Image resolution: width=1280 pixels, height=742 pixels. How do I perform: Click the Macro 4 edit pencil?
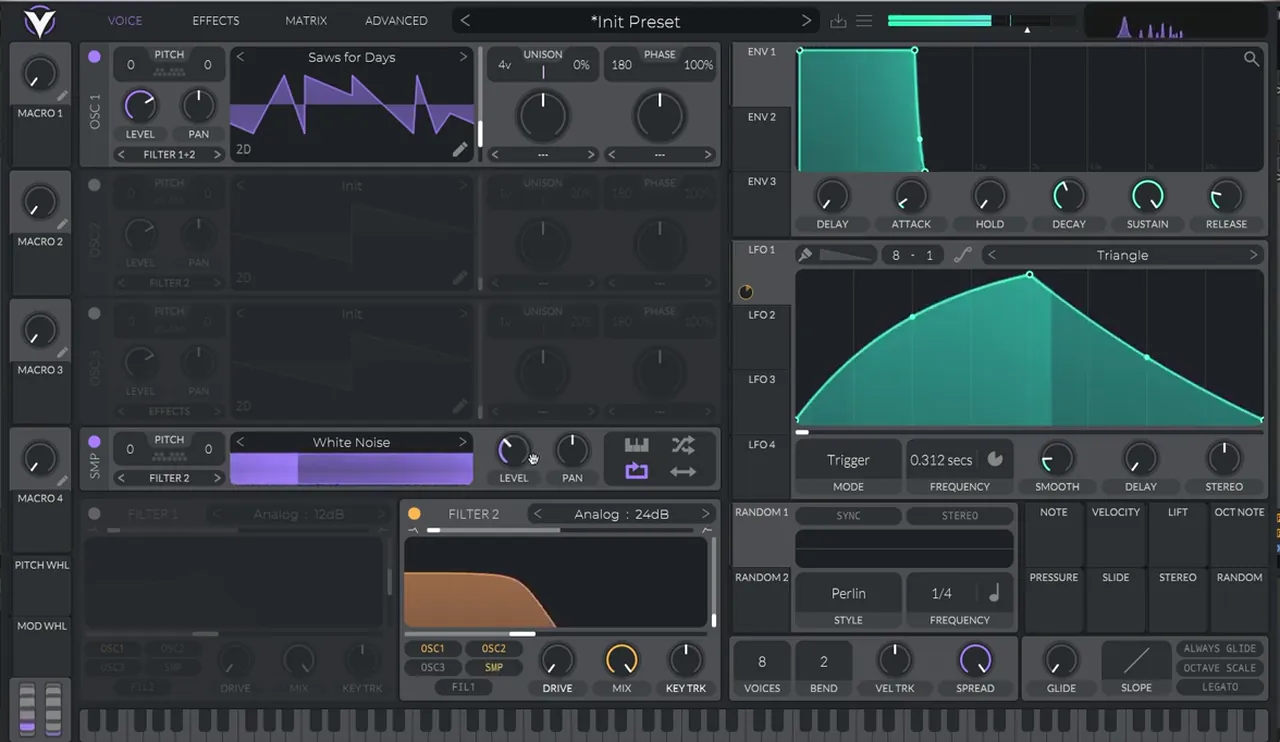click(62, 481)
